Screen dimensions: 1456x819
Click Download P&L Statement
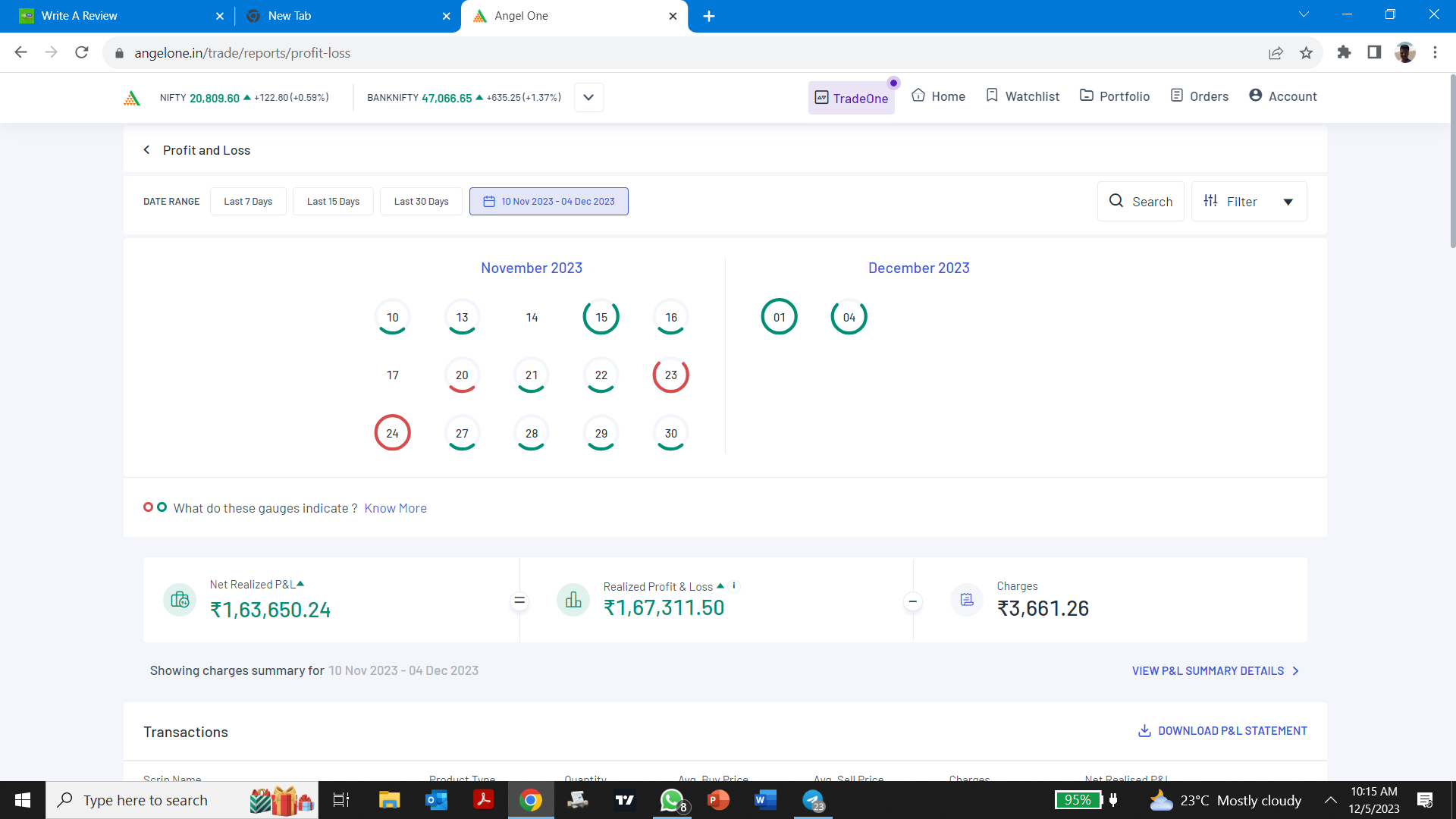[1222, 731]
